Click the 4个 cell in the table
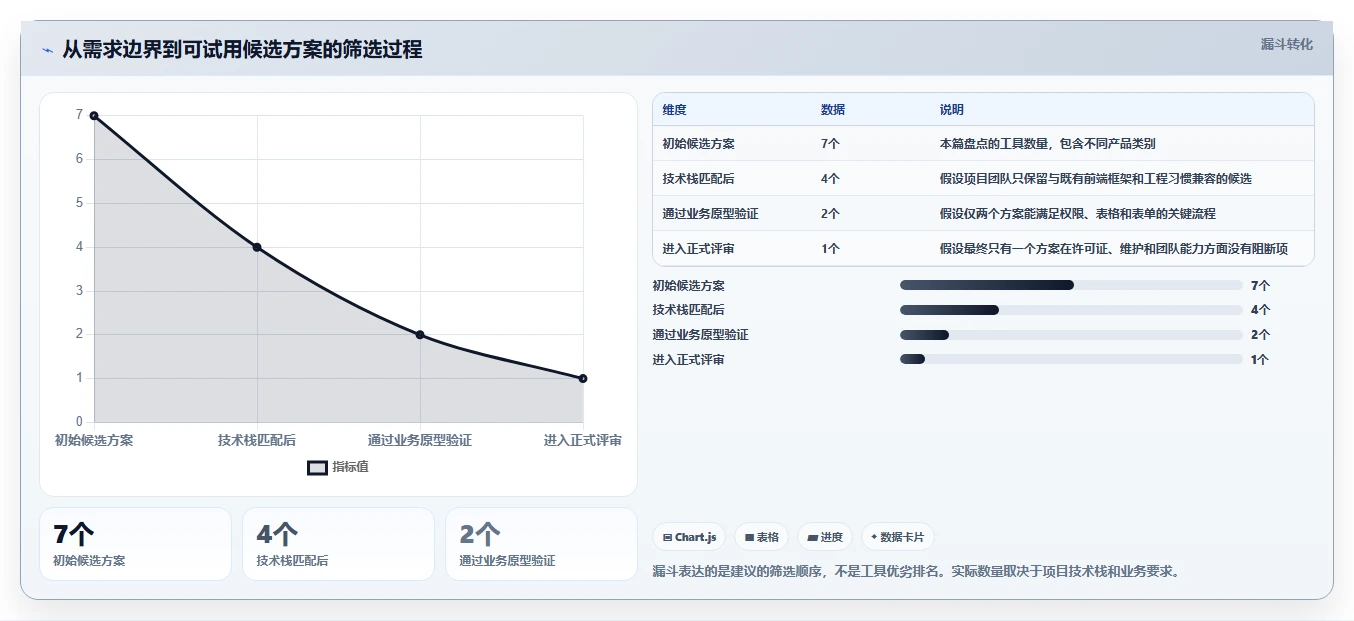1354x621 pixels. [830, 179]
